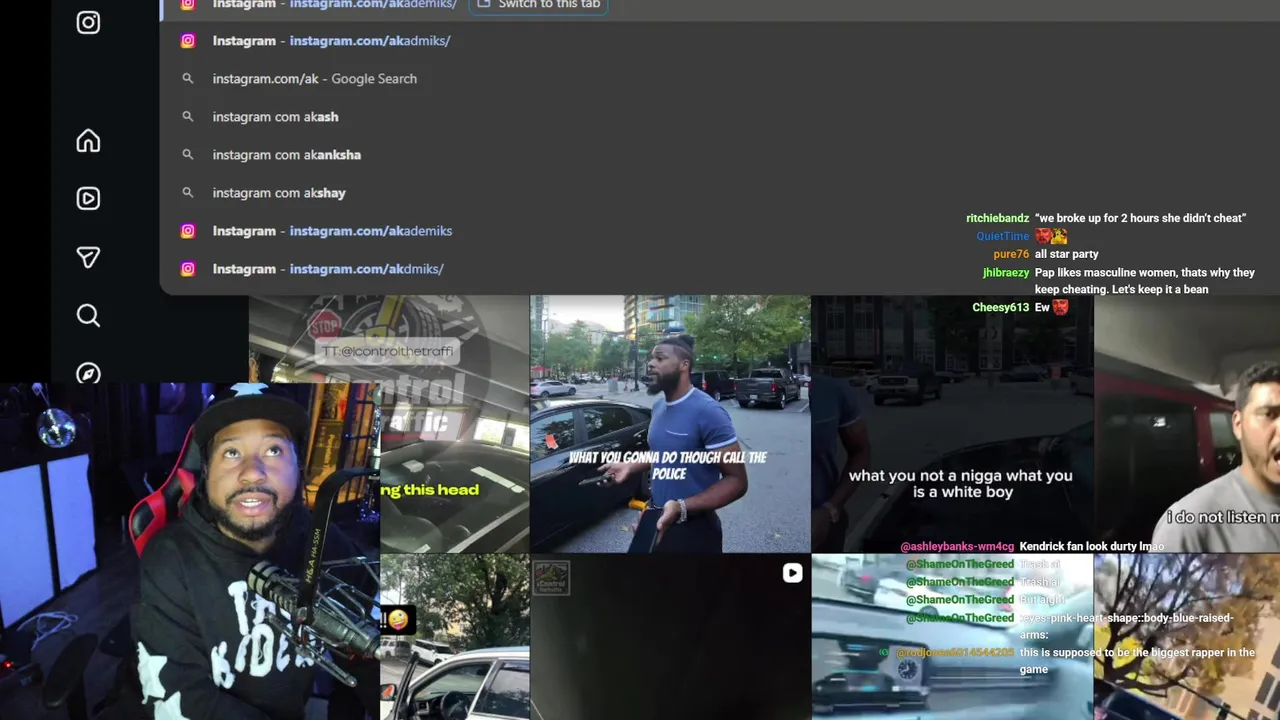
Task: Open the Instagram logo in sidebar
Action: [x=88, y=22]
